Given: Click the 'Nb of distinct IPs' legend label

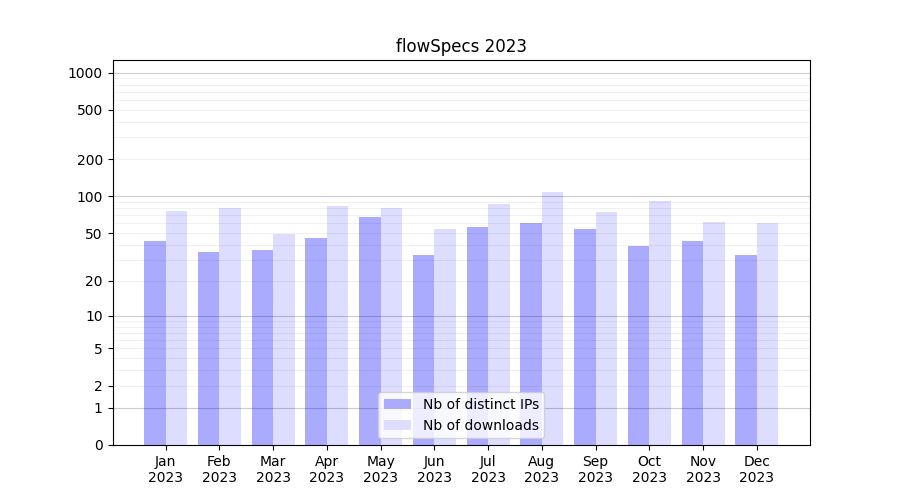Looking at the screenshot, I should point(480,404).
